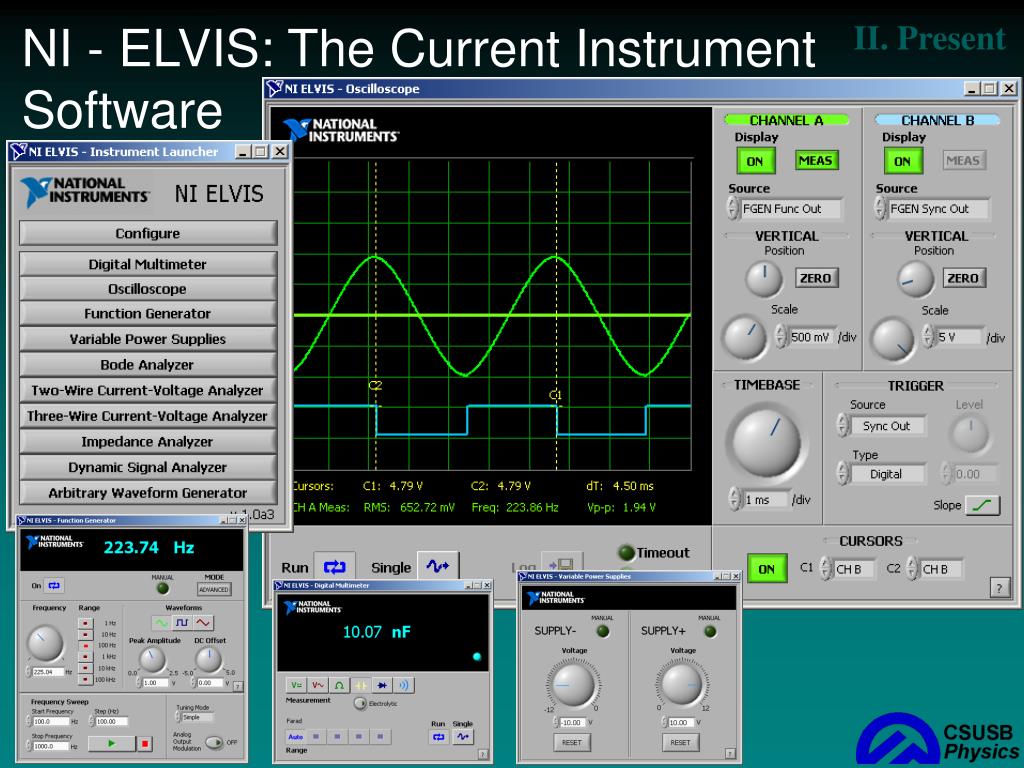
Task: Click the Configure button in Instrument Launcher
Action: (x=148, y=233)
